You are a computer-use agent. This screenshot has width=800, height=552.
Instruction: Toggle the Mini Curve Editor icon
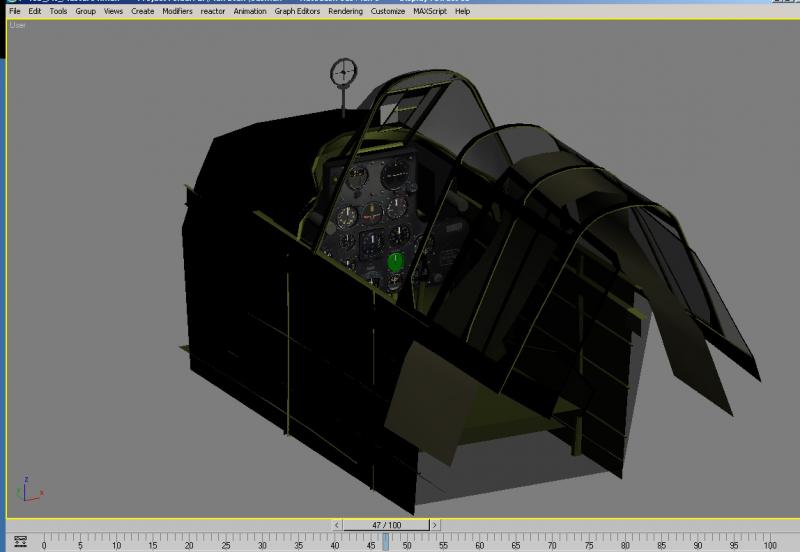tap(20, 541)
